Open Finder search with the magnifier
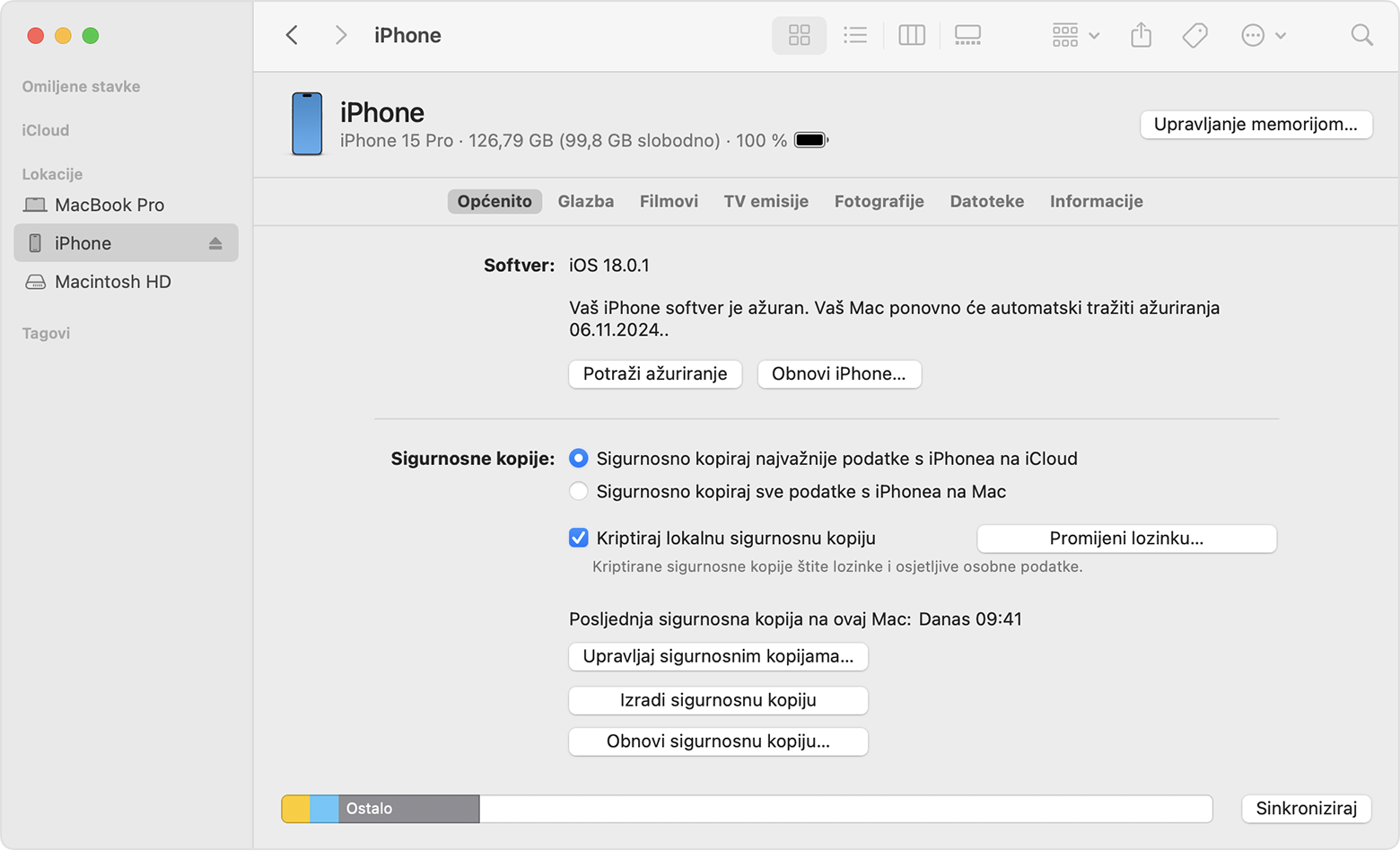 tap(1361, 35)
